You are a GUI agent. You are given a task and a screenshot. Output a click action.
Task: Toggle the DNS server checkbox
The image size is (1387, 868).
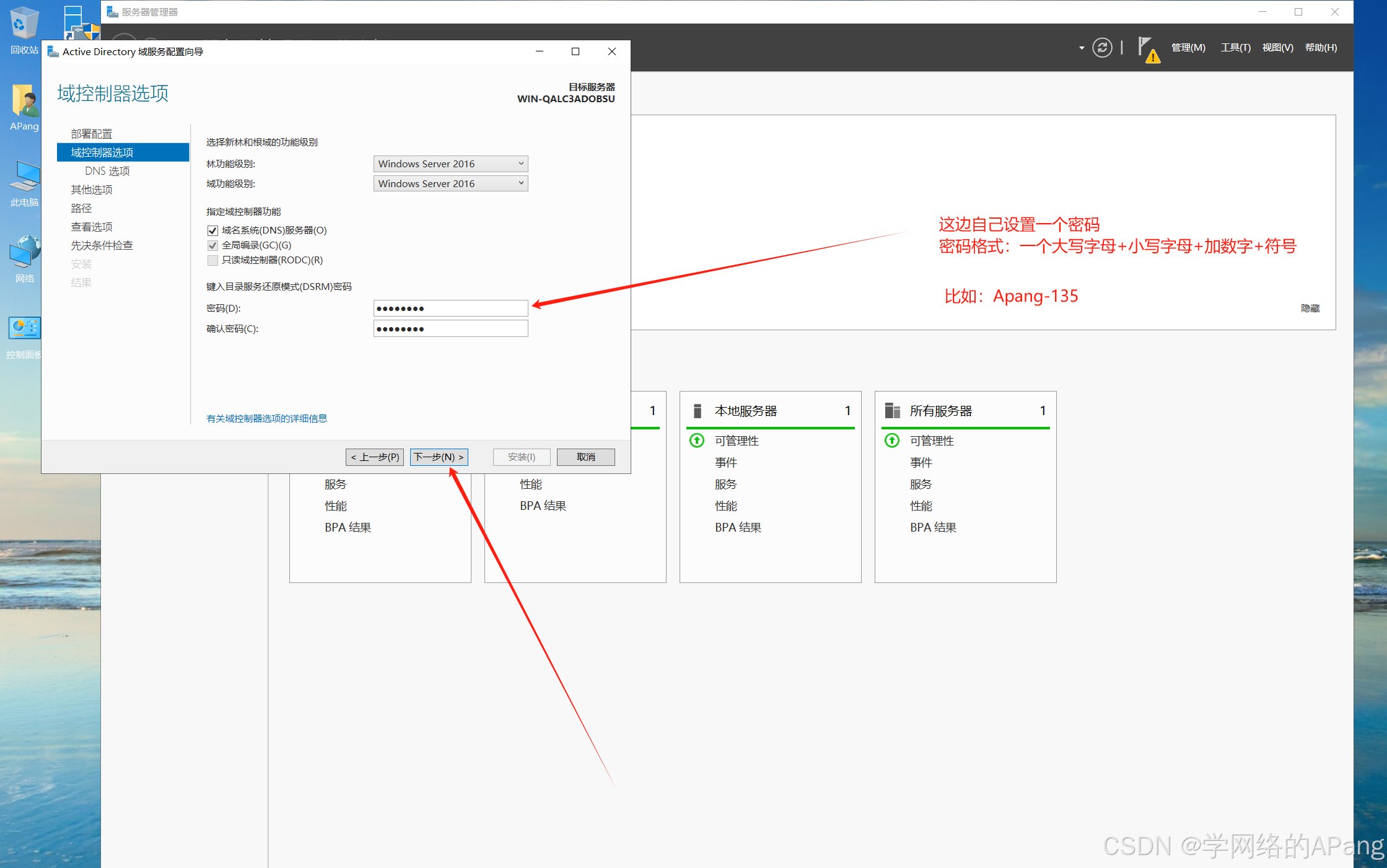212,230
